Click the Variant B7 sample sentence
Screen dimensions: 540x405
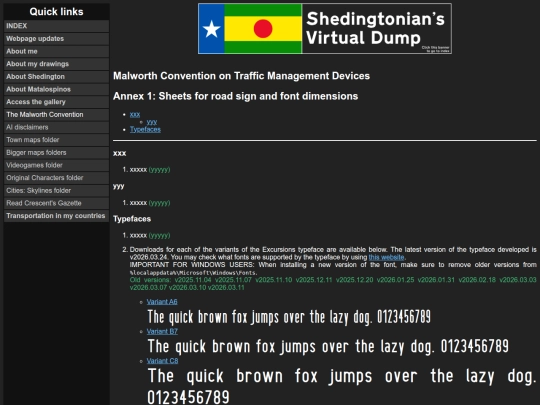328,346
